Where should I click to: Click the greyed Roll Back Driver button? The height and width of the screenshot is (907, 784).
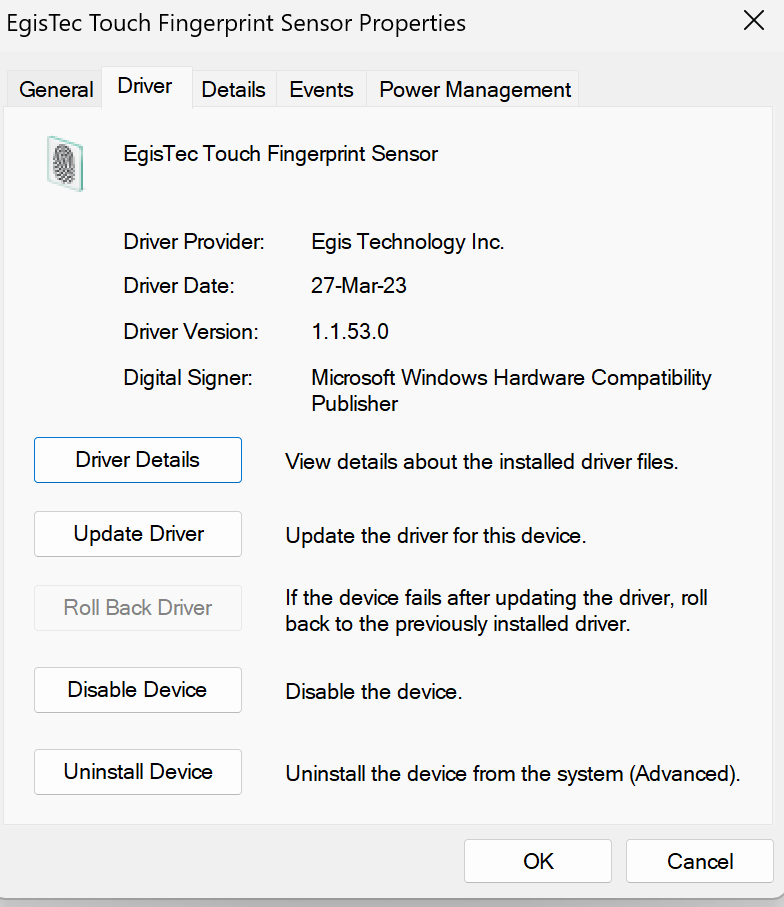(138, 608)
